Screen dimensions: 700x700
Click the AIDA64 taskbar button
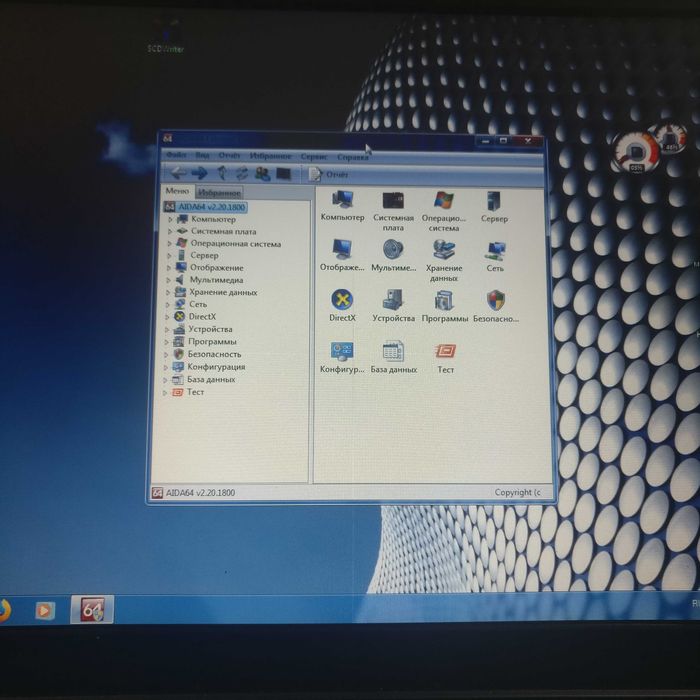coord(92,609)
